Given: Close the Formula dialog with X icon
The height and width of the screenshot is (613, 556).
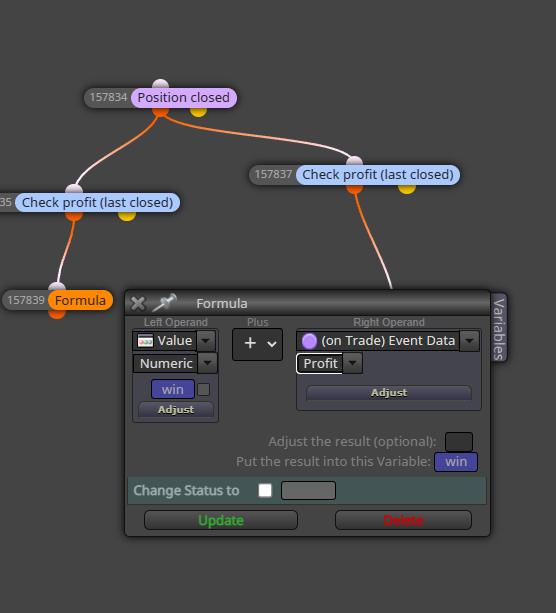Looking at the screenshot, I should click(138, 303).
